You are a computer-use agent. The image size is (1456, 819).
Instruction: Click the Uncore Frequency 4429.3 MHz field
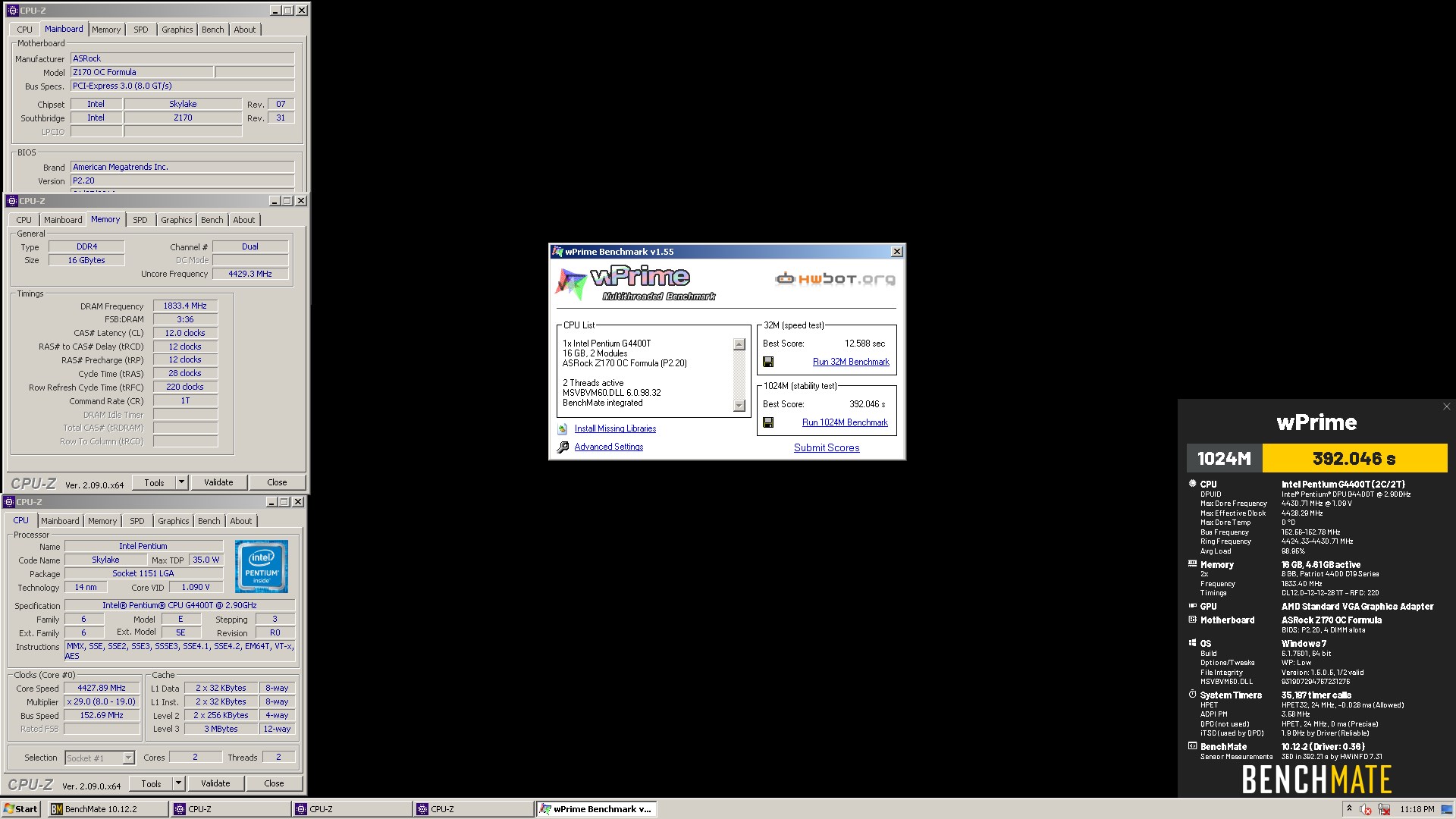click(250, 274)
